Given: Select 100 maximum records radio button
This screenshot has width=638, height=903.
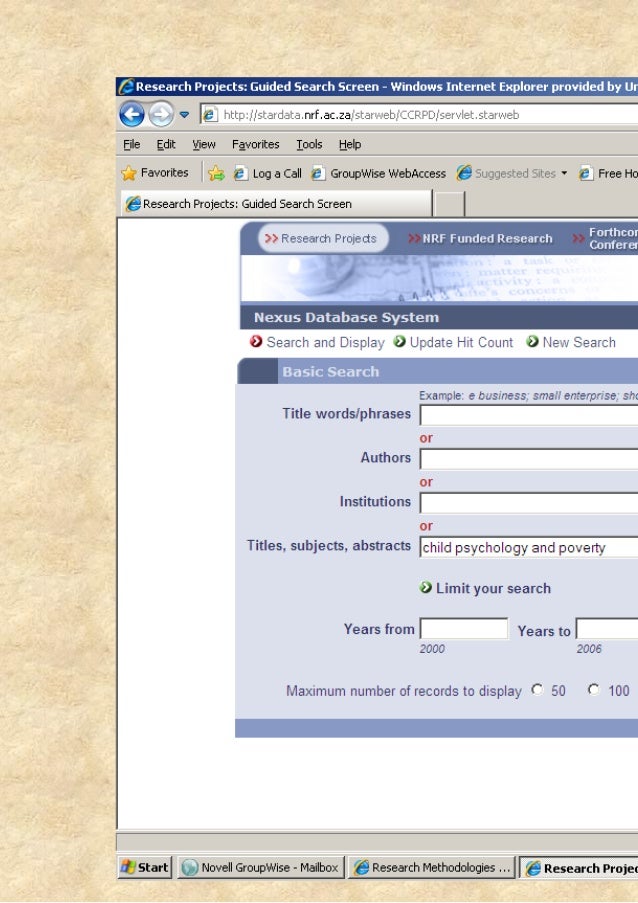Looking at the screenshot, I should click(x=594, y=689).
